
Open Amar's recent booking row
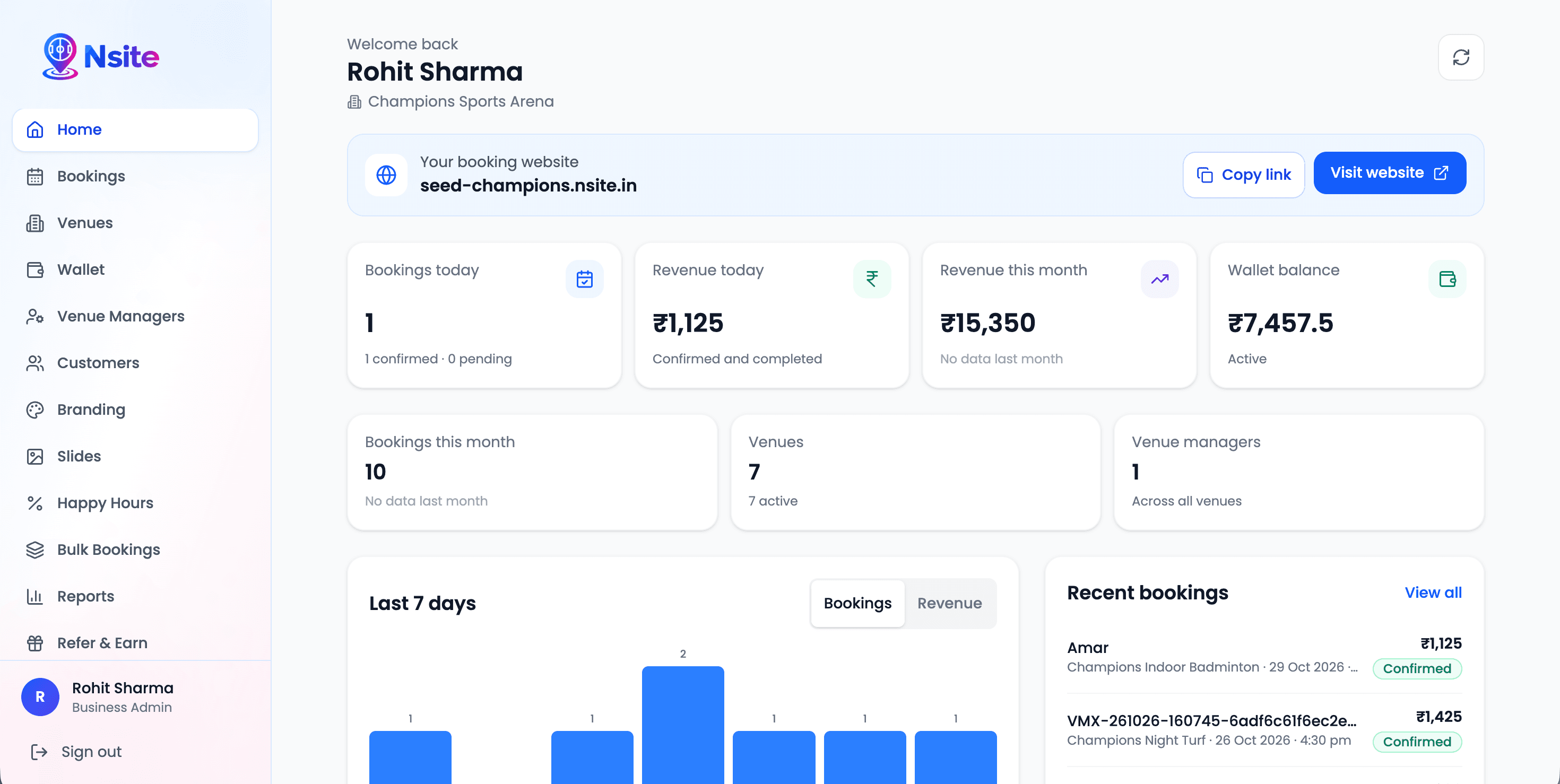(x=1264, y=657)
